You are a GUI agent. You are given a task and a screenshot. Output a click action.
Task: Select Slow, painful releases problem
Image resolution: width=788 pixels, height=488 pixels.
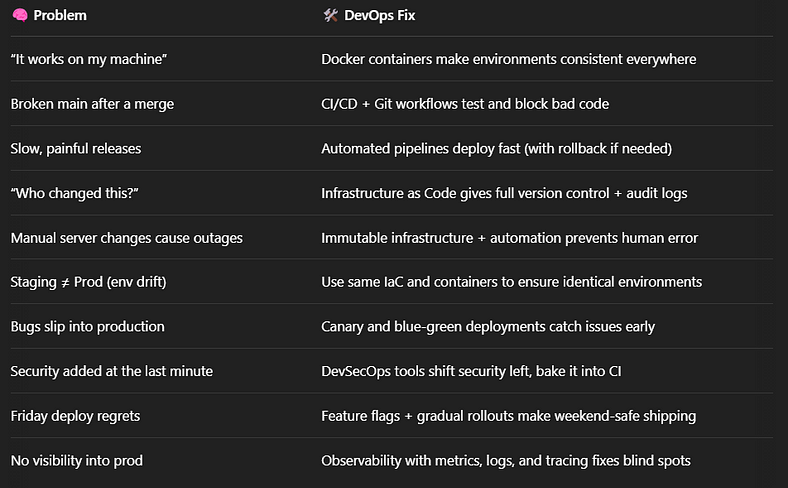pyautogui.click(x=76, y=149)
